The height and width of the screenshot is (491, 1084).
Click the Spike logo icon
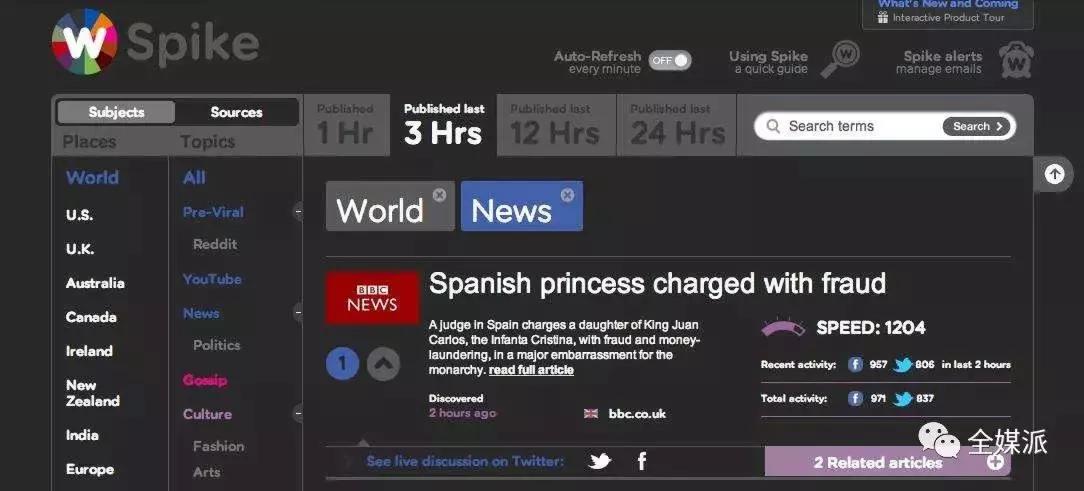pos(84,42)
